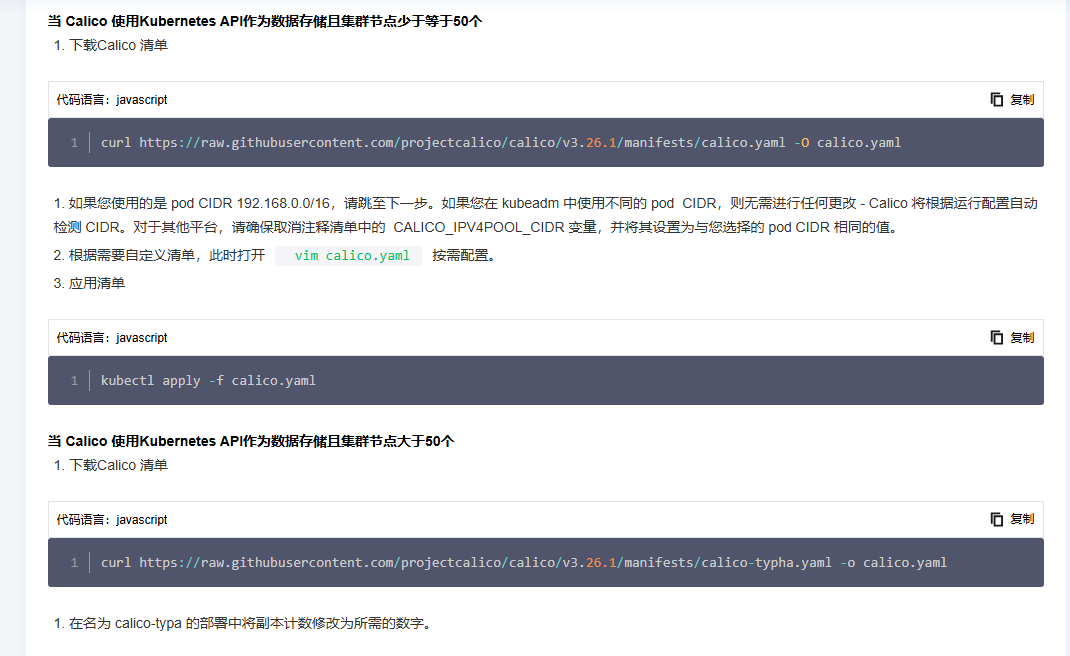Click heading about nodes 大于50个
Viewport: 1070px width, 656px height.
pos(250,442)
